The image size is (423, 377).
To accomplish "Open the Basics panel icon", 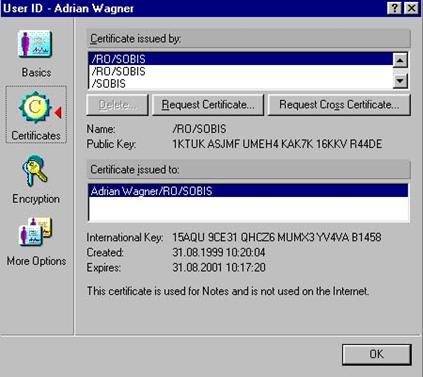I will point(35,43).
